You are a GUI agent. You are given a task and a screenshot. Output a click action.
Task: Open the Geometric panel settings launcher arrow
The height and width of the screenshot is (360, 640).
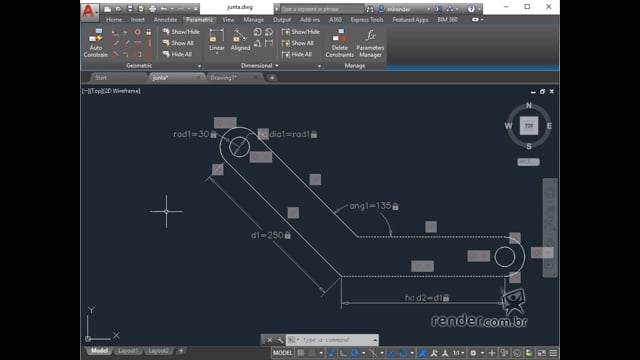coord(199,66)
